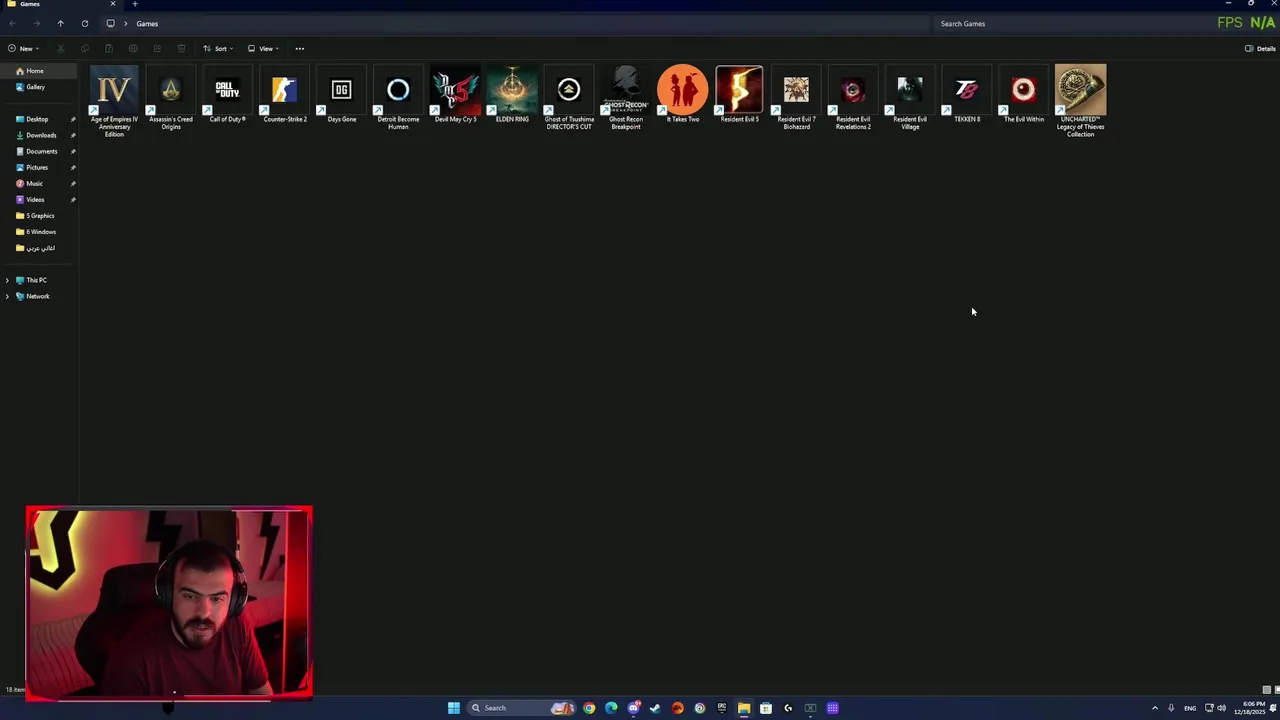
Task: Add a new File Explorer tab
Action: coord(135,4)
